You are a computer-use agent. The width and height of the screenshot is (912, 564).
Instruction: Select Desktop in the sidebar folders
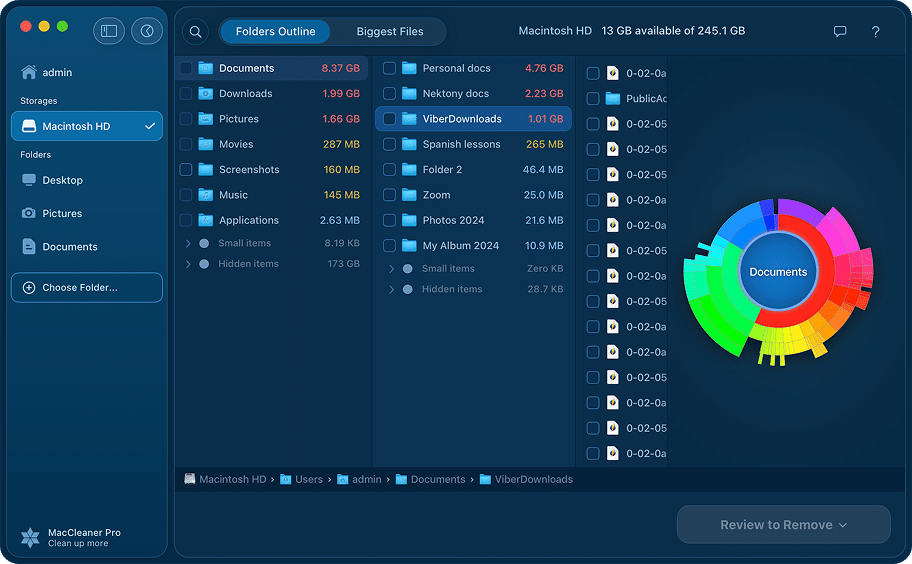pos(62,180)
